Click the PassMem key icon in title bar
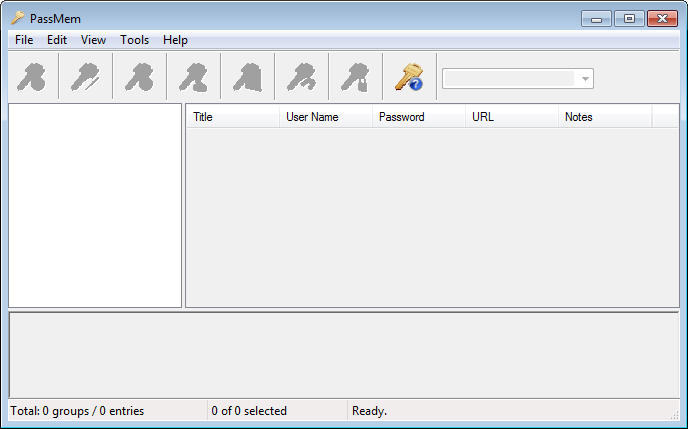This screenshot has height=429, width=688. (18, 18)
